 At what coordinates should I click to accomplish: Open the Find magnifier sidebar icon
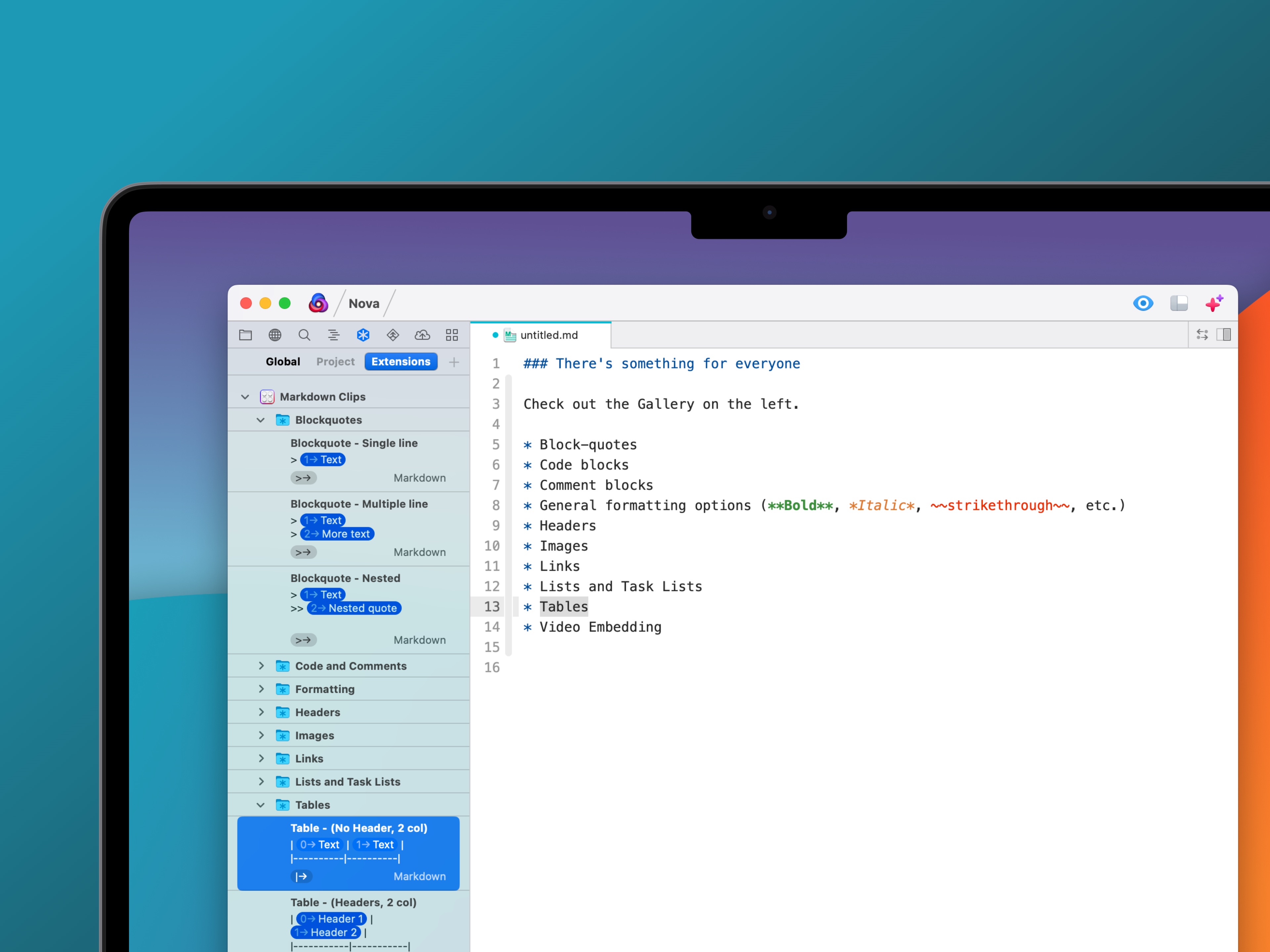(x=304, y=335)
